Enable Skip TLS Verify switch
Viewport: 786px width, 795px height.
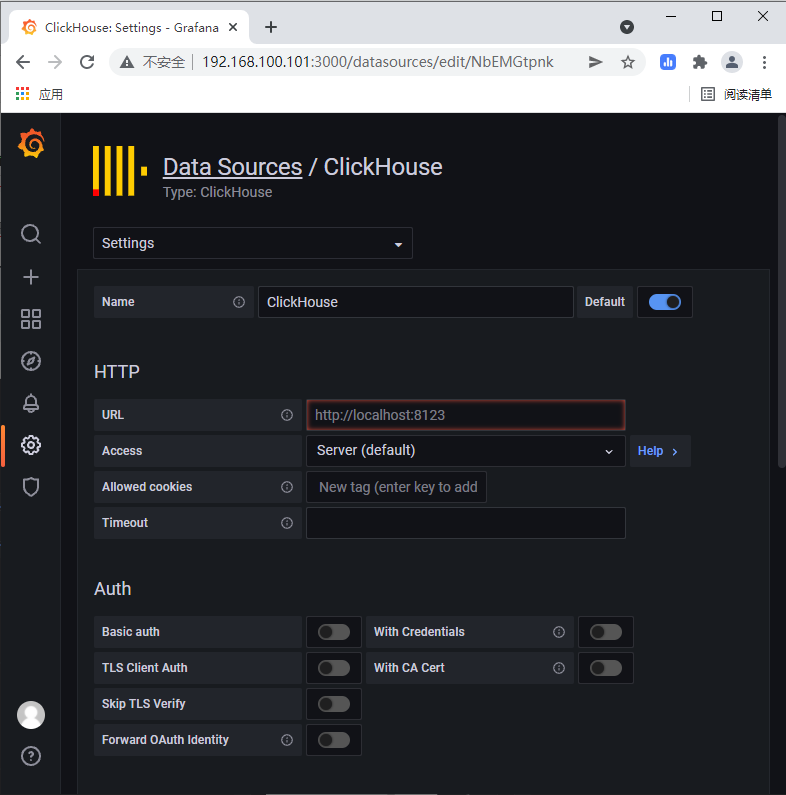click(334, 704)
